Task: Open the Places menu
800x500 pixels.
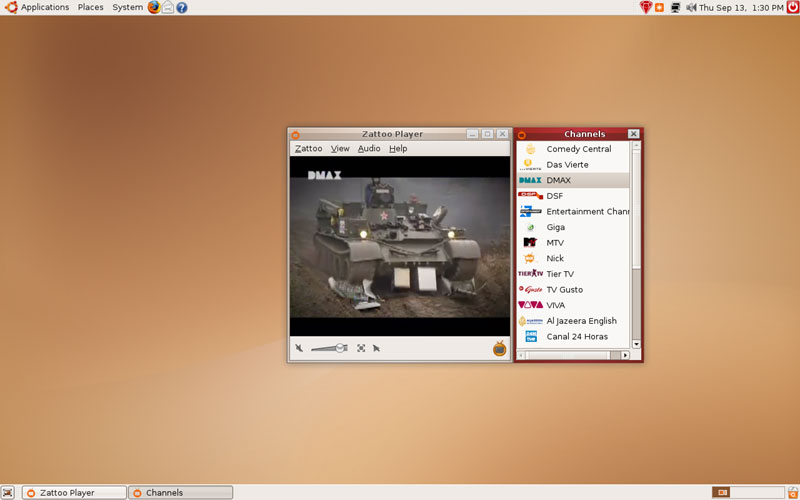Action: (90, 7)
